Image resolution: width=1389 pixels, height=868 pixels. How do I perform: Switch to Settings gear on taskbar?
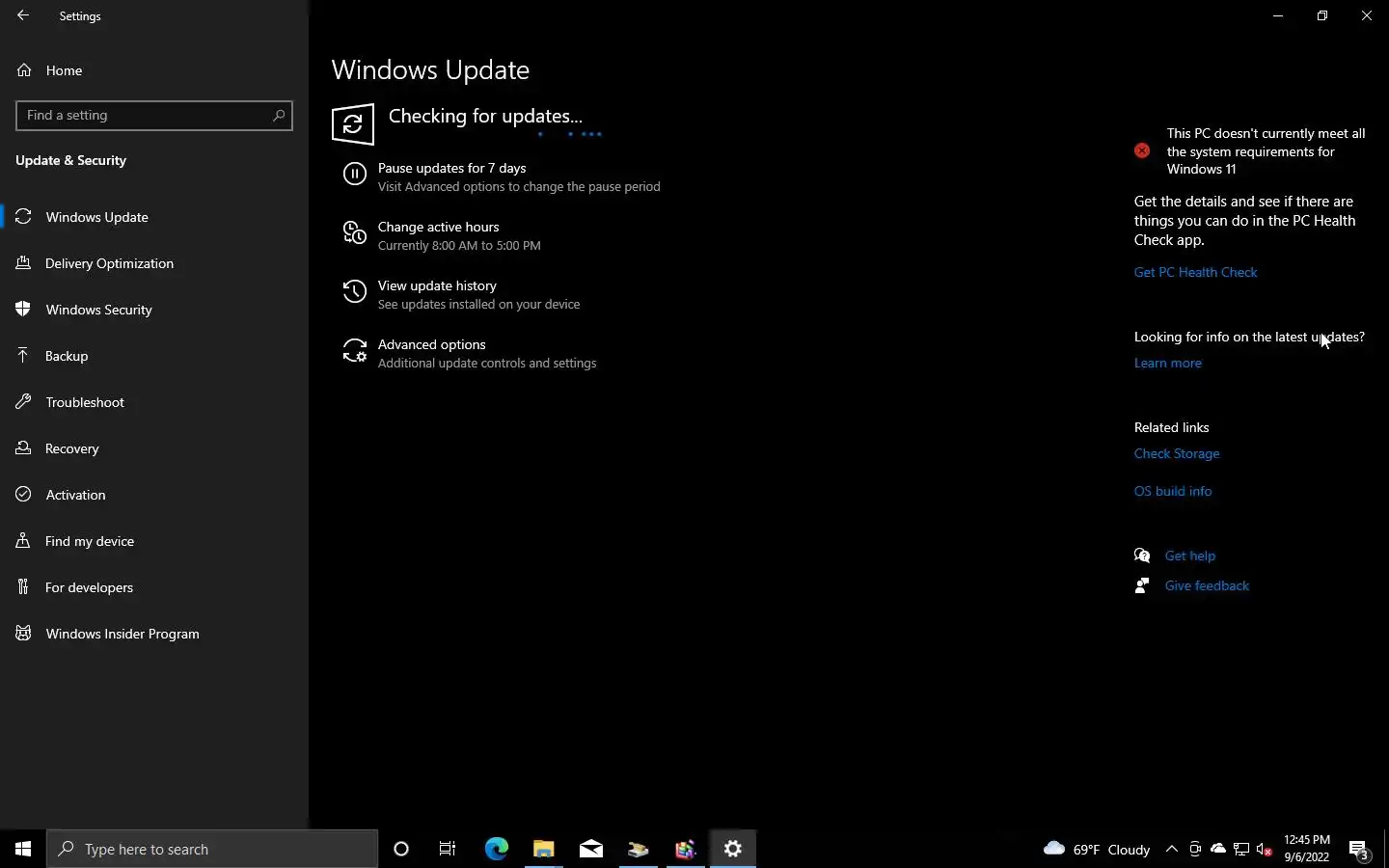point(733,849)
